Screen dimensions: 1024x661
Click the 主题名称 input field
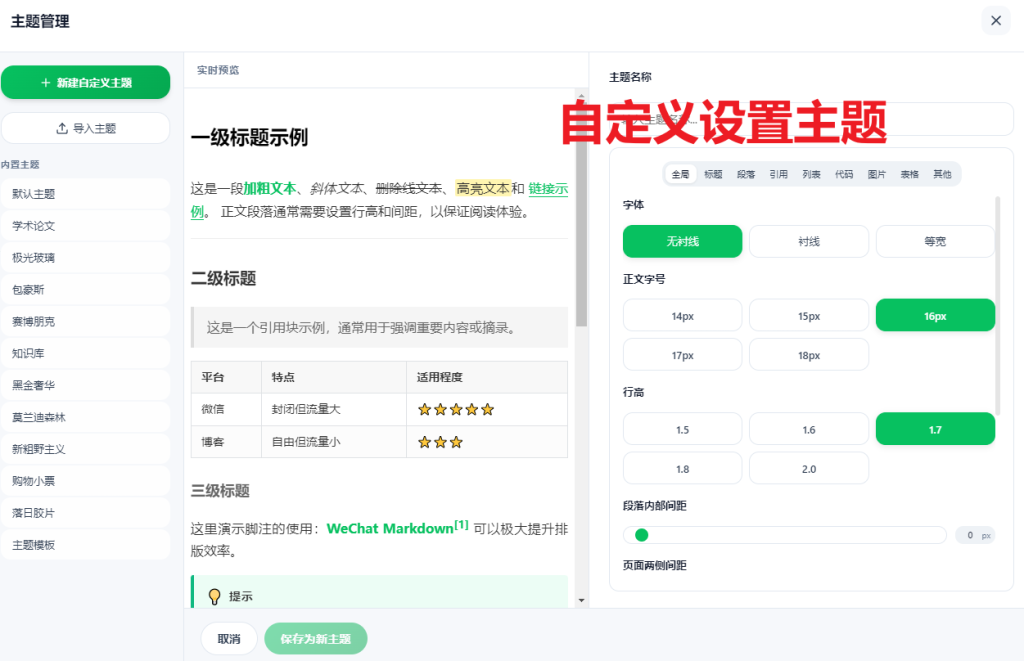(810, 118)
